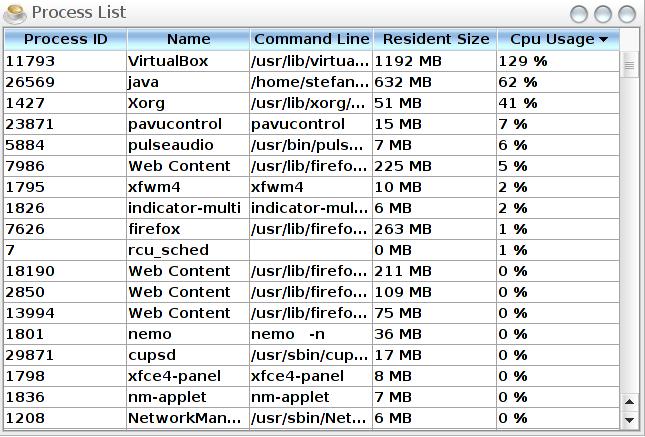Sort by the Resident Size column header

pos(436,39)
